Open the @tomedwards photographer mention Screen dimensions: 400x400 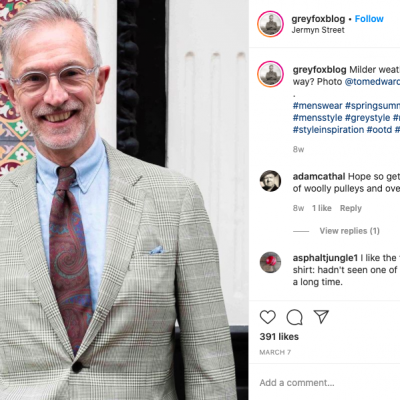(372, 82)
